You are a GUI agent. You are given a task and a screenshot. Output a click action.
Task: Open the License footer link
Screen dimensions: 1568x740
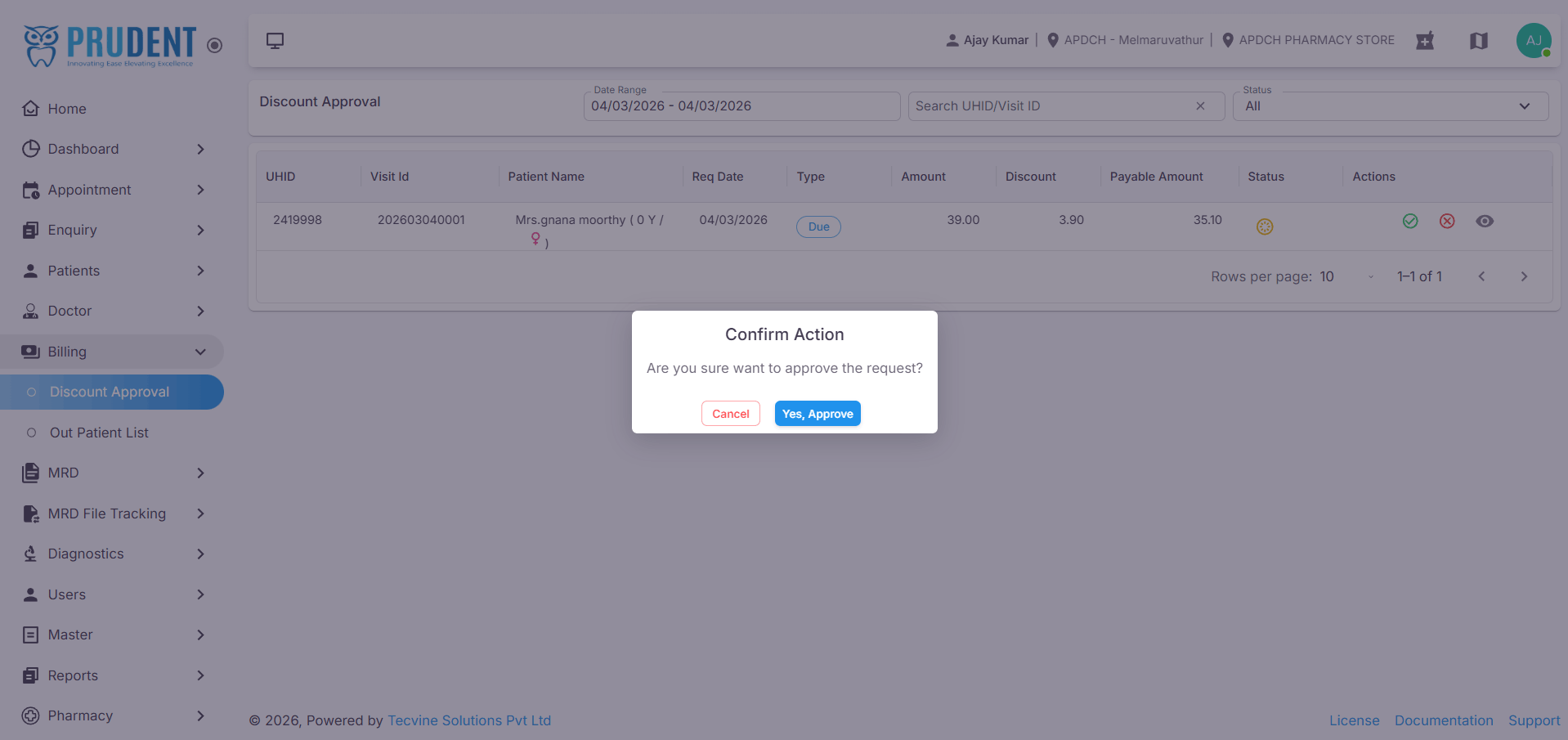1354,720
